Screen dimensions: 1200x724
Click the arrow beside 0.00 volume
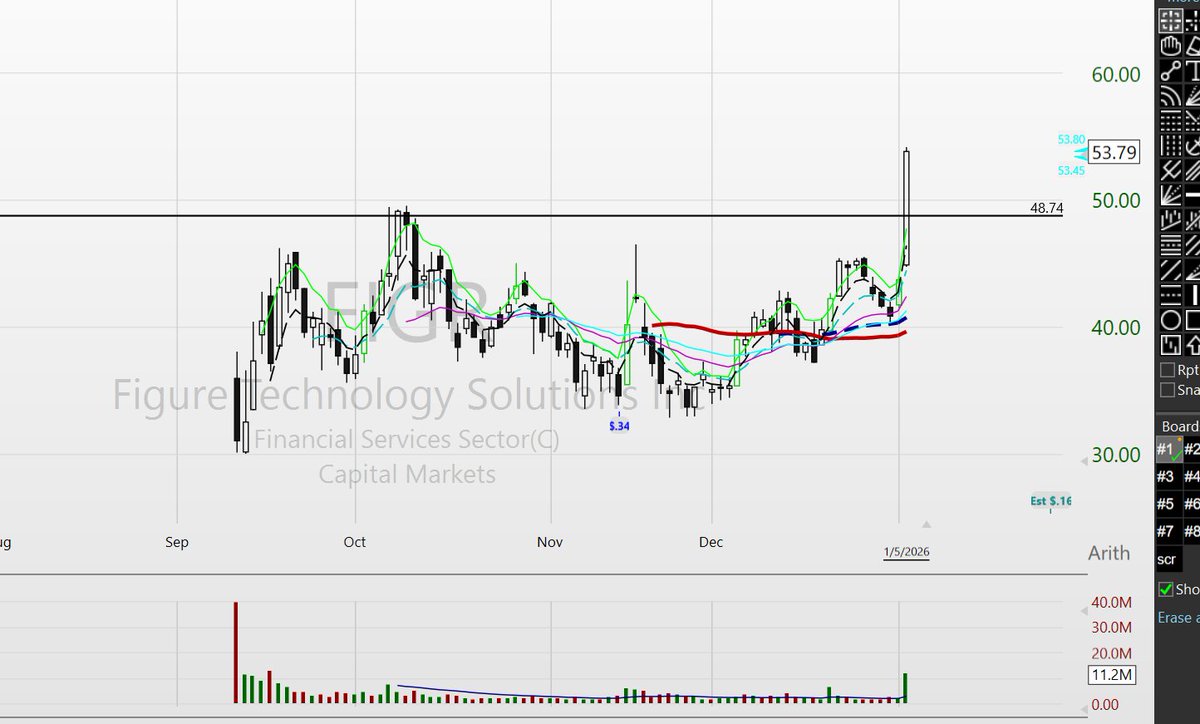(x=1085, y=711)
